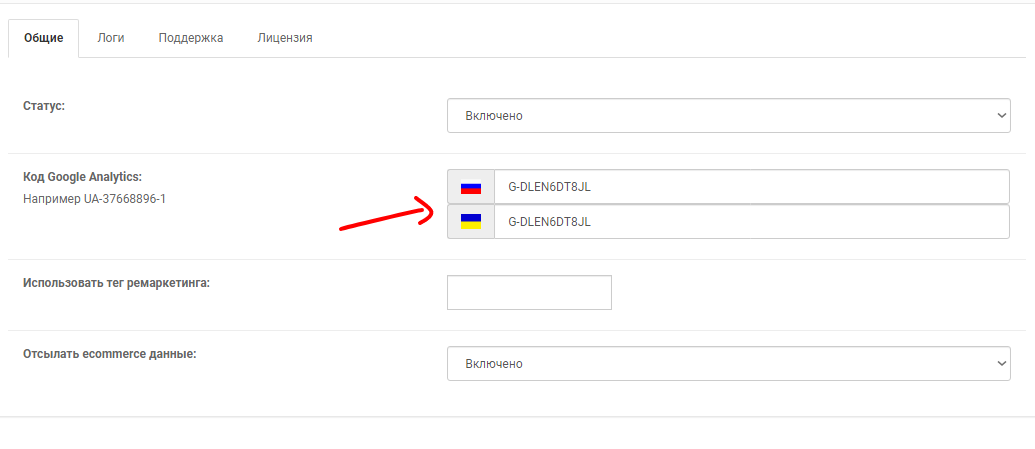The image size is (1035, 449).
Task: Click the chevron on ecommerce данные select
Action: tap(1000, 364)
